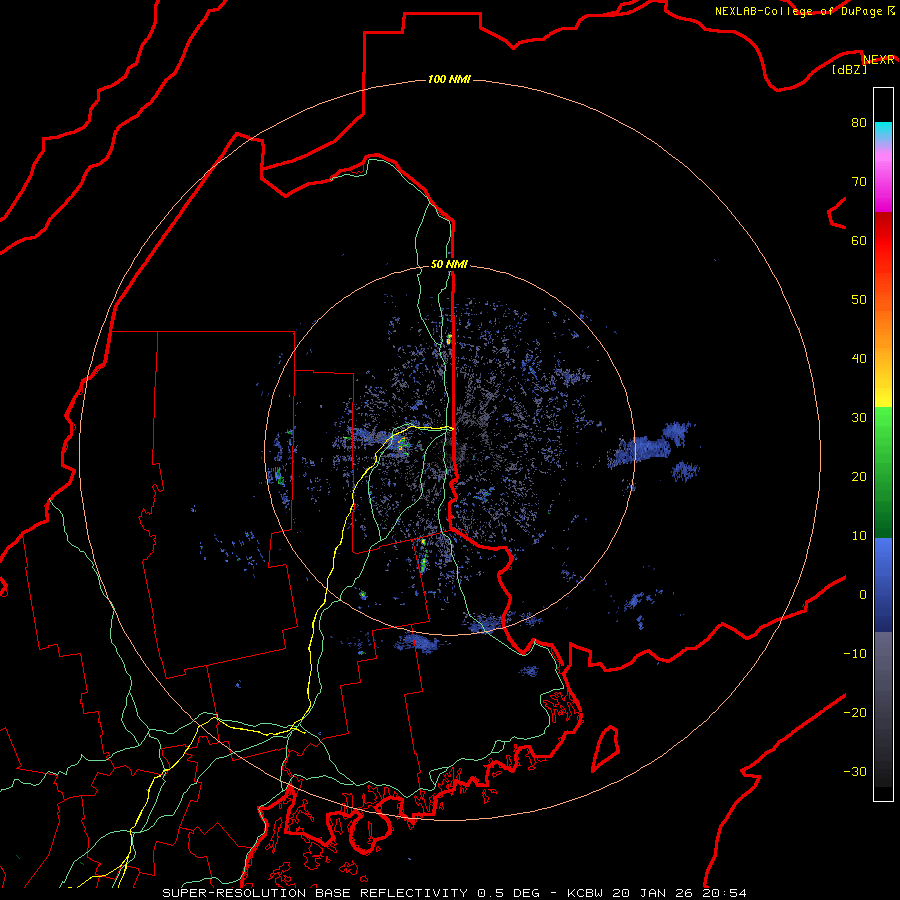
Task: Click the NEXR label above the color bar
Action: (879, 60)
